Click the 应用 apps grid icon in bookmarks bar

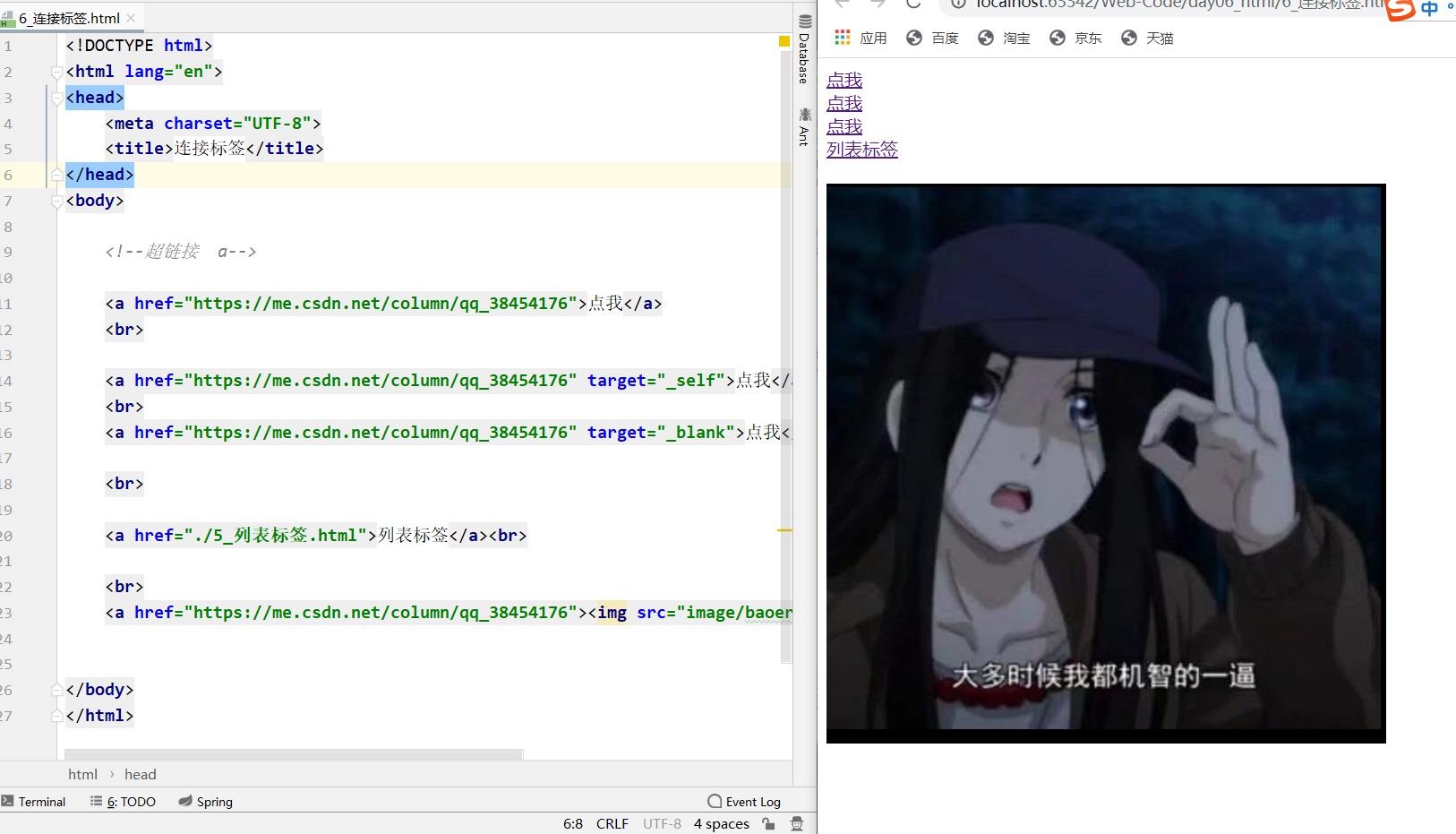click(842, 38)
